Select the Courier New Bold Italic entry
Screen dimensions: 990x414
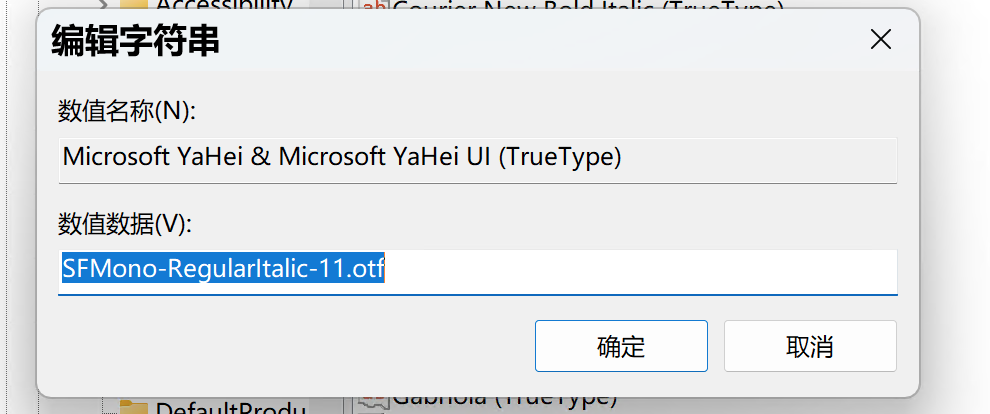[588, 4]
